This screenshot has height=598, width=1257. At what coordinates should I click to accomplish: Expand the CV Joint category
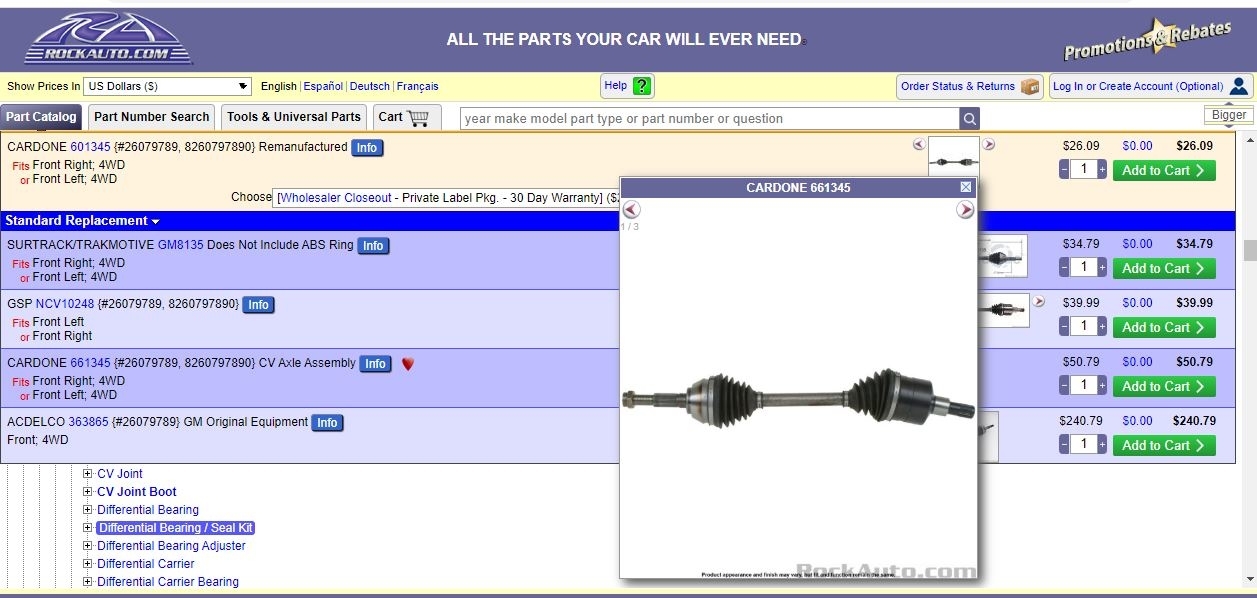(88, 474)
